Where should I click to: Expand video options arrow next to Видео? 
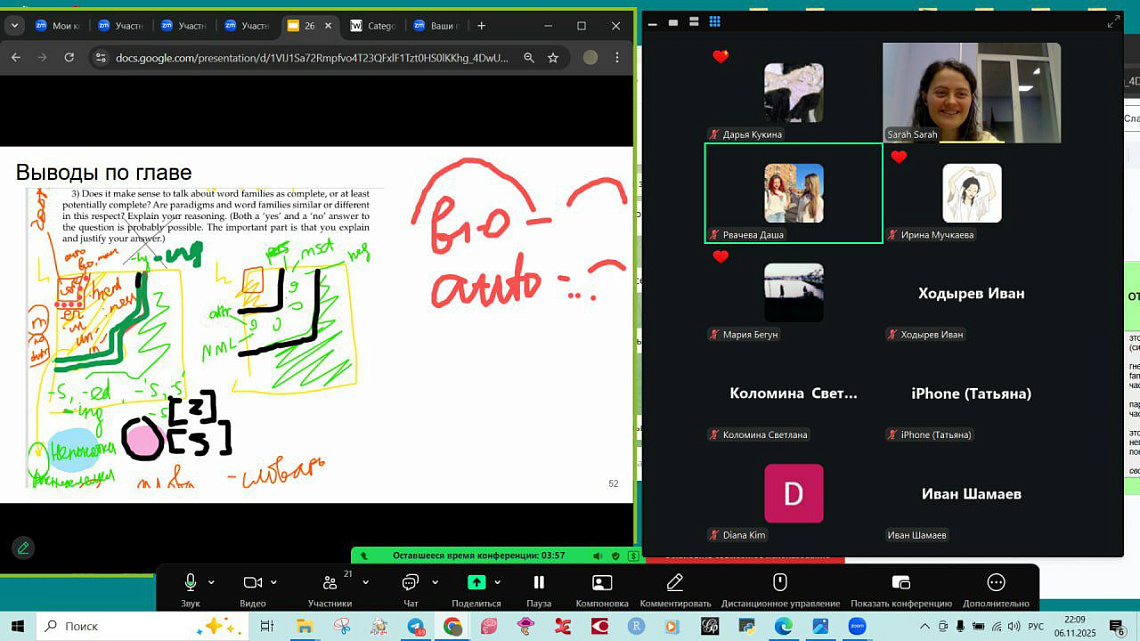[x=274, y=582]
